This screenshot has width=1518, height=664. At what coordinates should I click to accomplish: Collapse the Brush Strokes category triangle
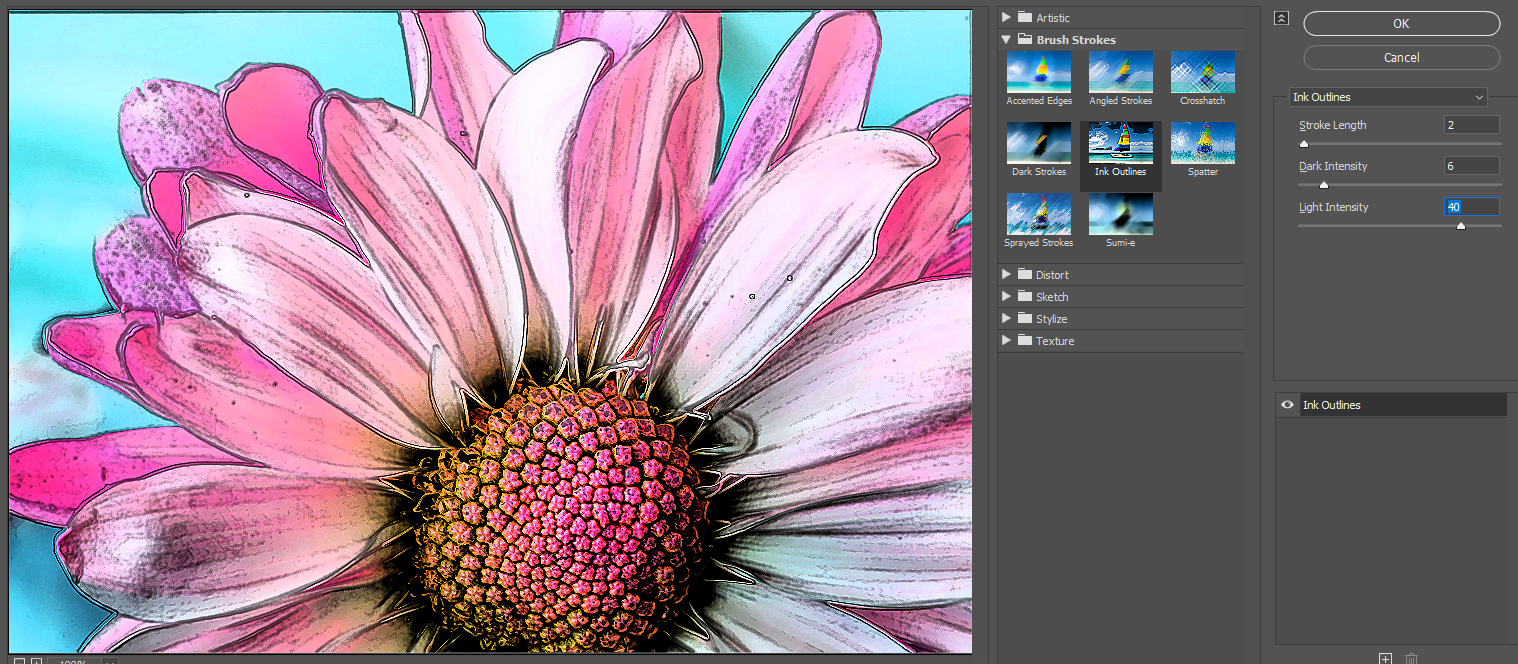coord(1006,39)
